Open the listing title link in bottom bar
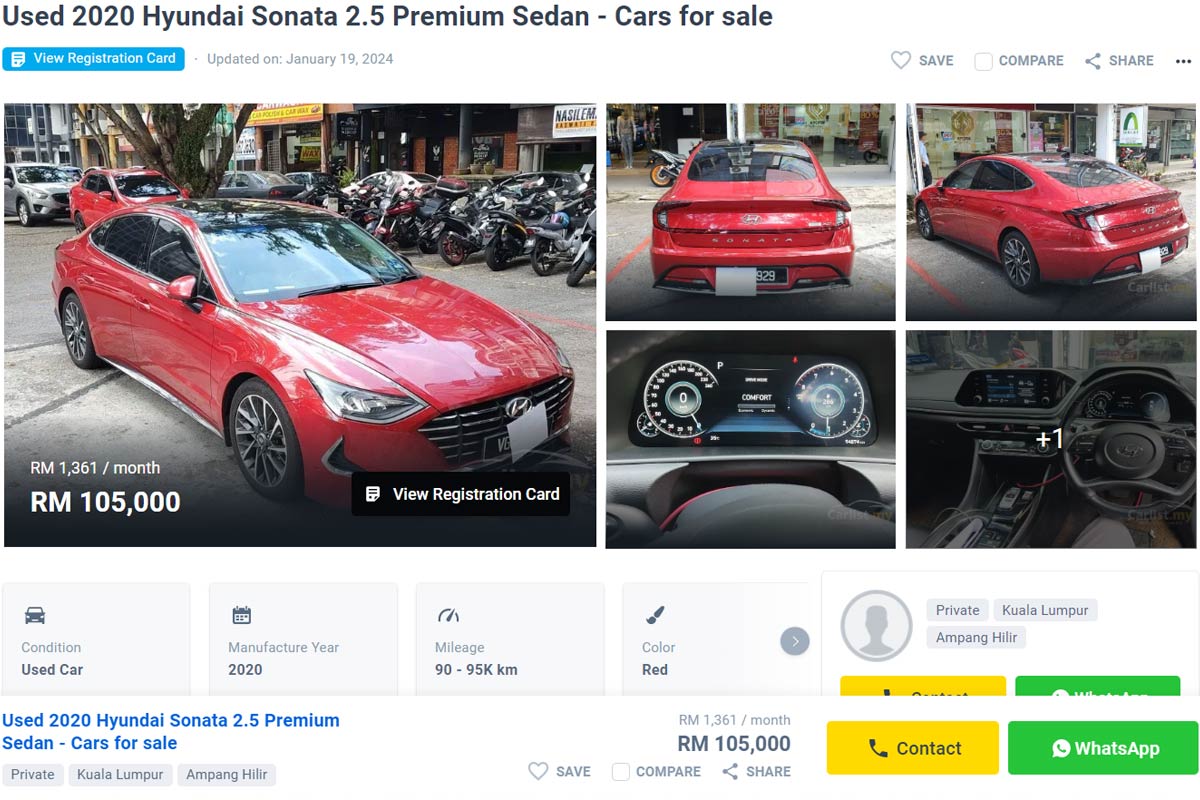 [x=171, y=731]
